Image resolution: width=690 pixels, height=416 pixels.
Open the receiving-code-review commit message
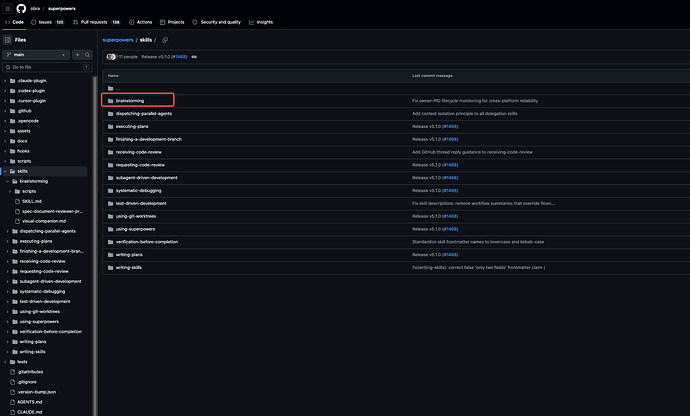click(472, 152)
